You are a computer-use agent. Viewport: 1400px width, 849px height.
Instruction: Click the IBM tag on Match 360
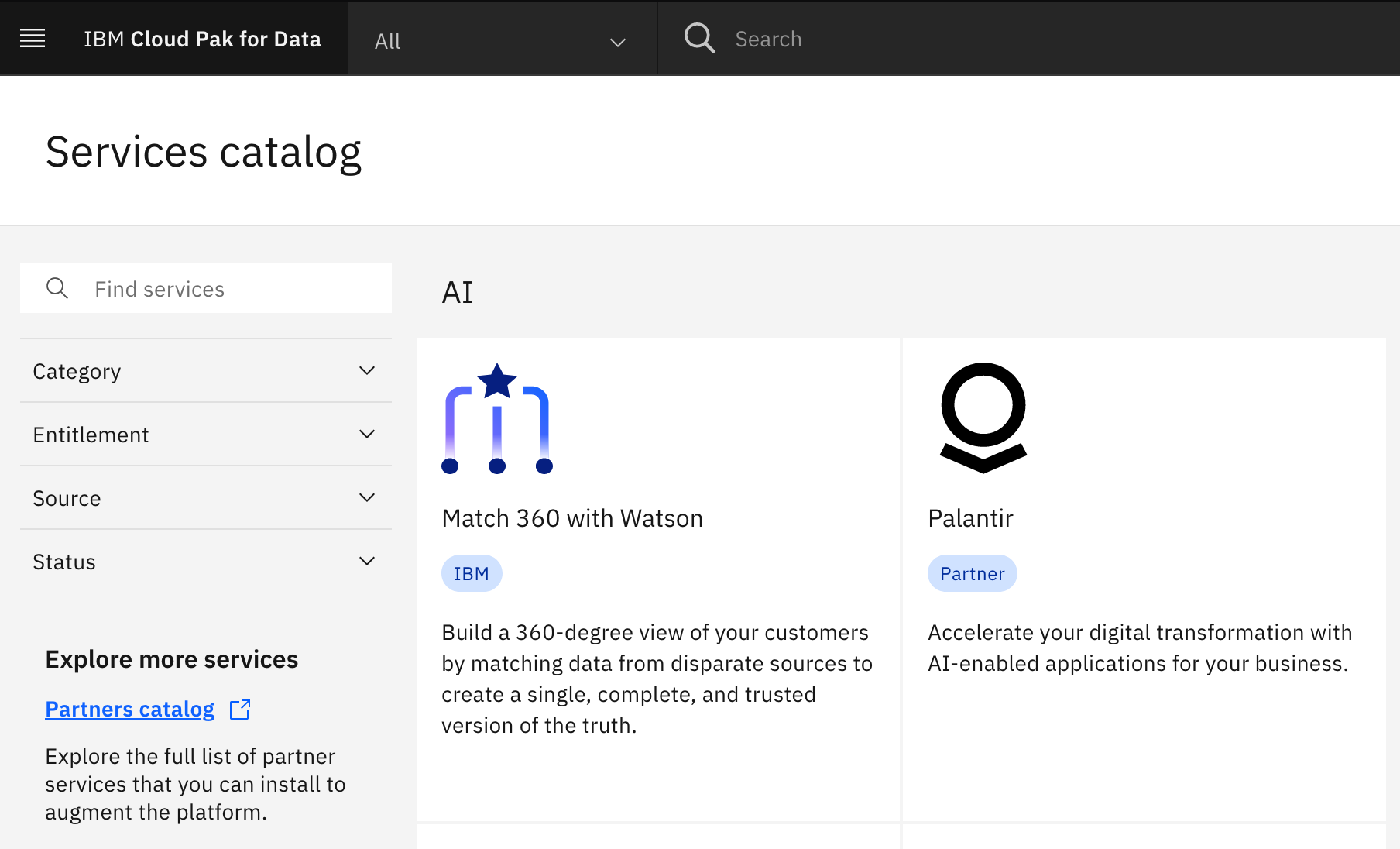click(472, 573)
